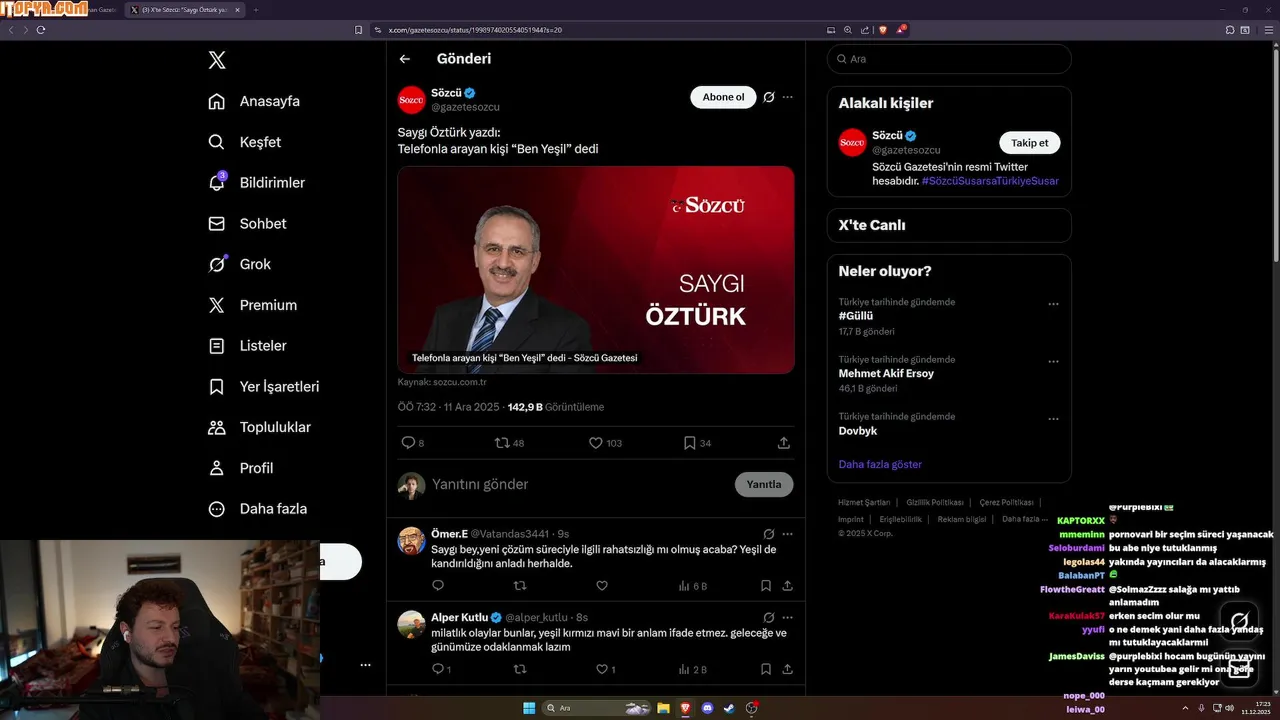Open Ömer.E profile avatar

point(411,541)
